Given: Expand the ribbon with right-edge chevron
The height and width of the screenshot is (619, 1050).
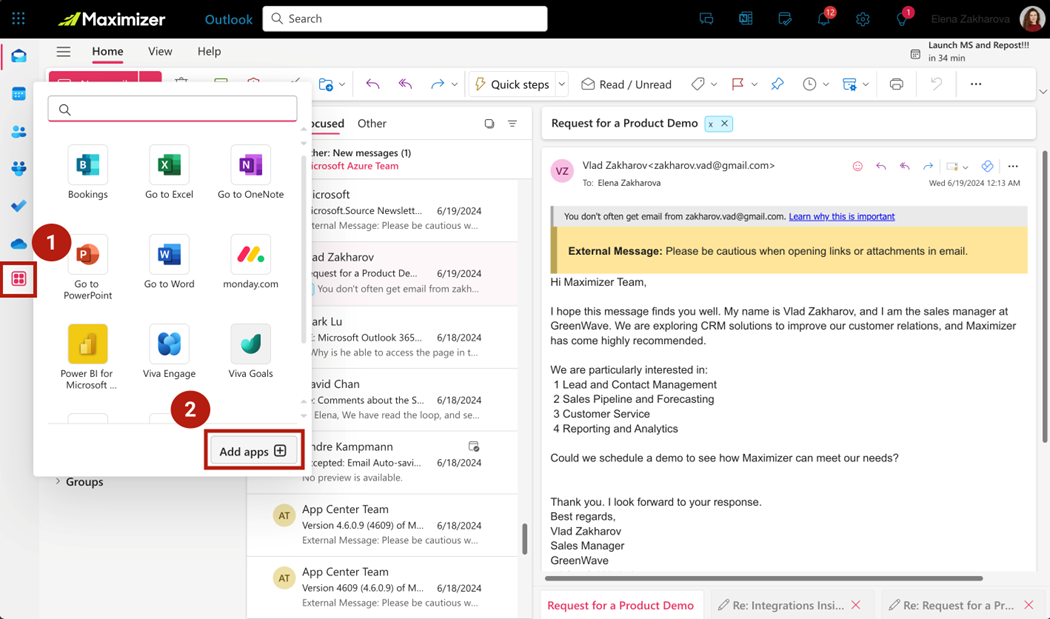Looking at the screenshot, I should click(x=1043, y=92).
